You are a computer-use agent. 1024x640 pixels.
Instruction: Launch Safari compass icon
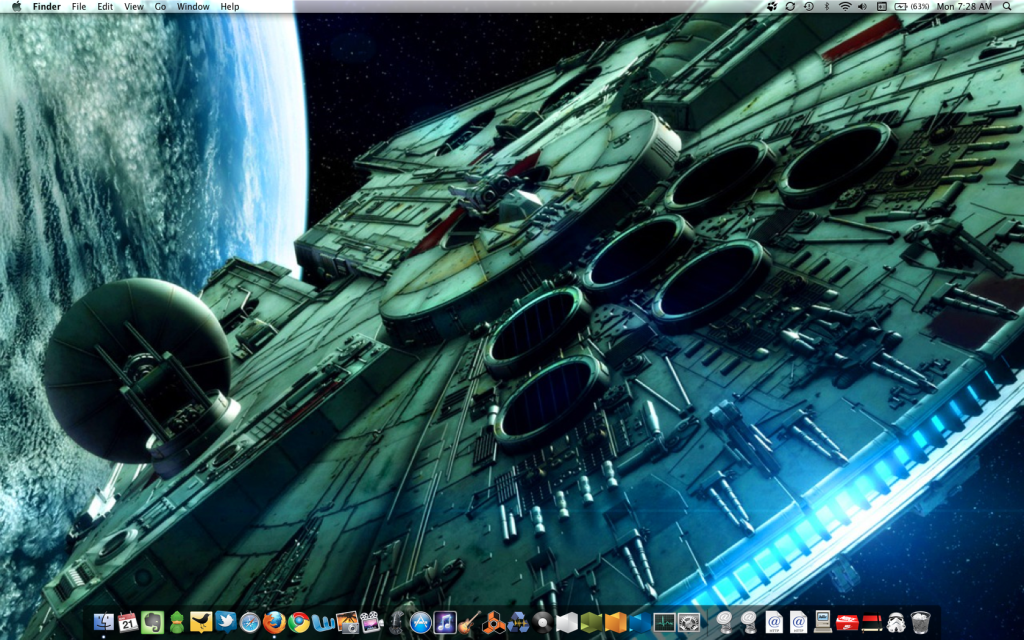tap(249, 622)
